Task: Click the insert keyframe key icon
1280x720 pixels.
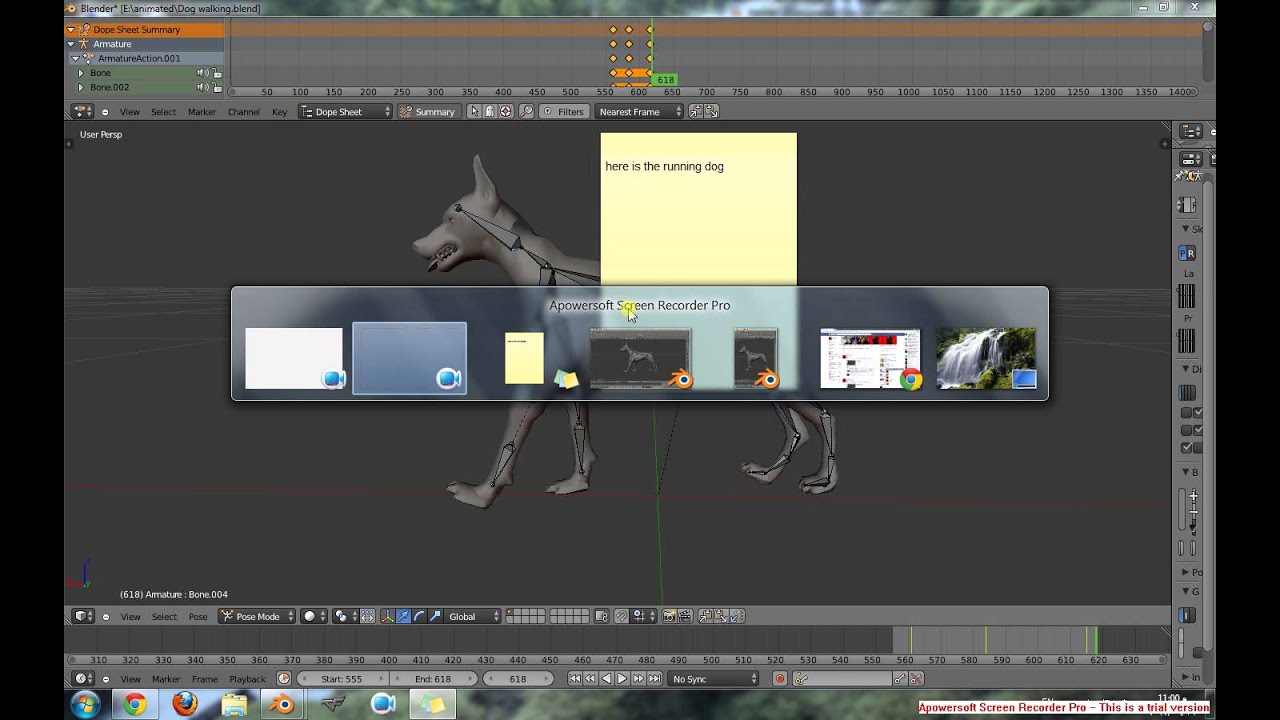Action: point(899,679)
